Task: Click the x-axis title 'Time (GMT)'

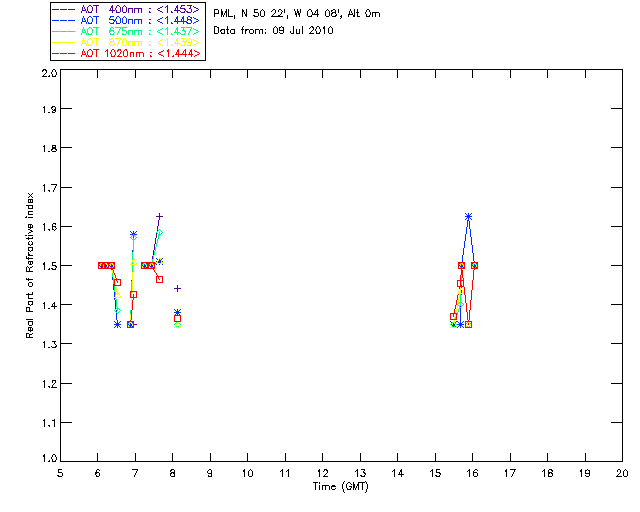Action: tap(341, 486)
